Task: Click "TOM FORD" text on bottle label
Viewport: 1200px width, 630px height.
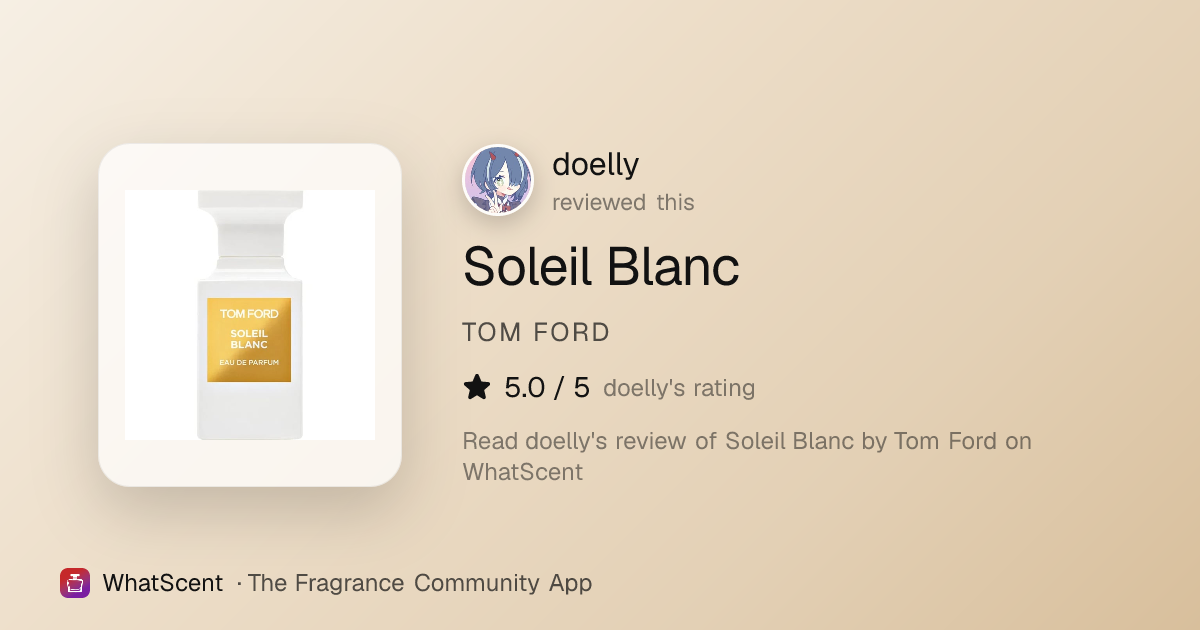Action: tap(249, 314)
